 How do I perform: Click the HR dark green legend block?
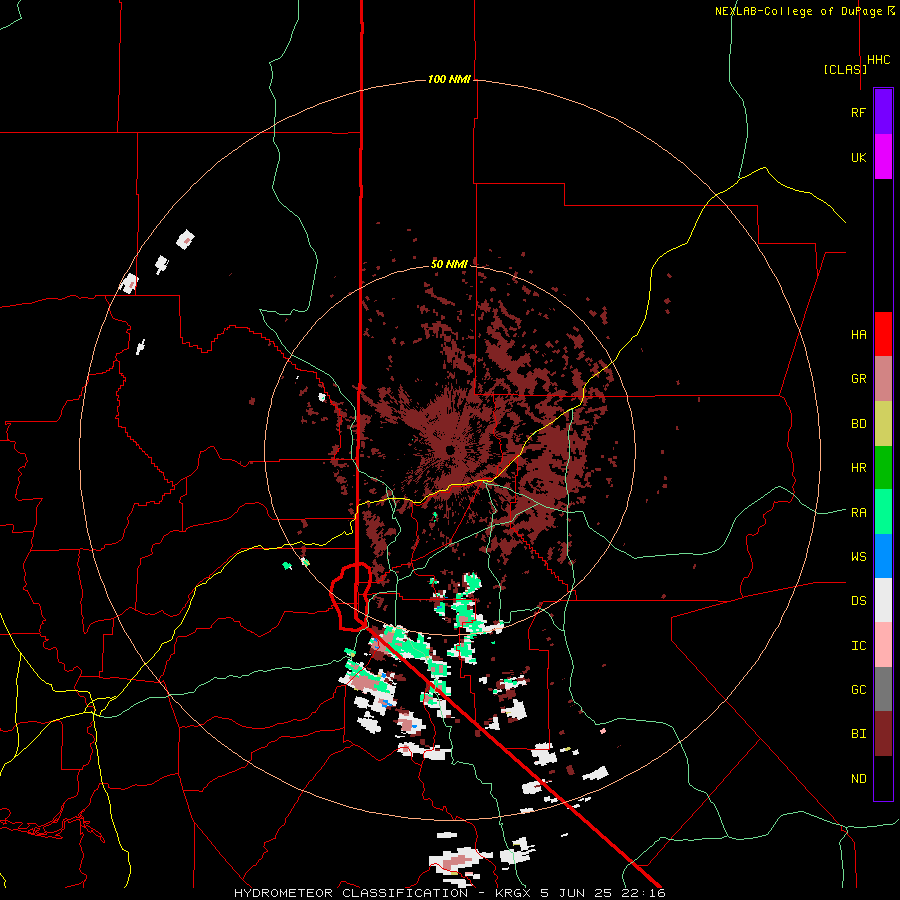[x=883, y=468]
